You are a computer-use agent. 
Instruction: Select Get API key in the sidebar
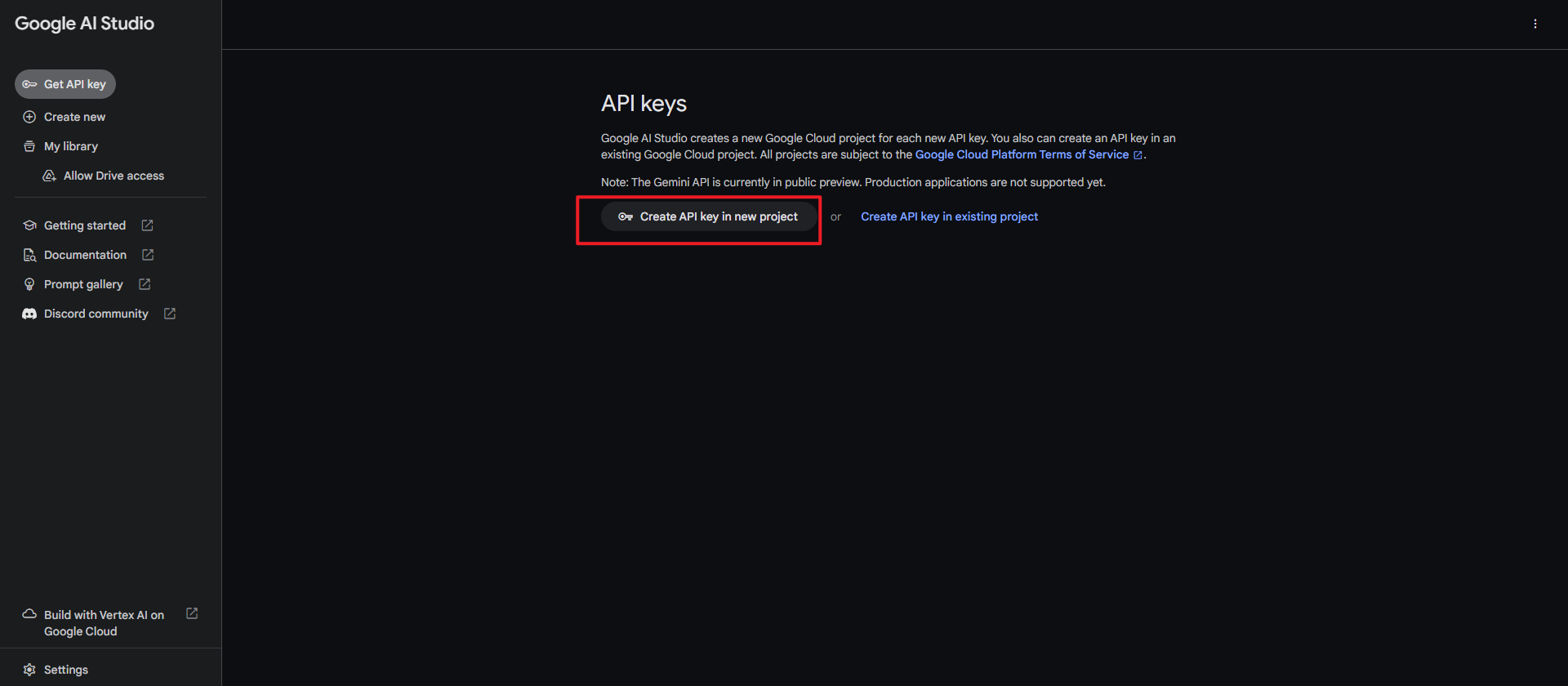(65, 84)
